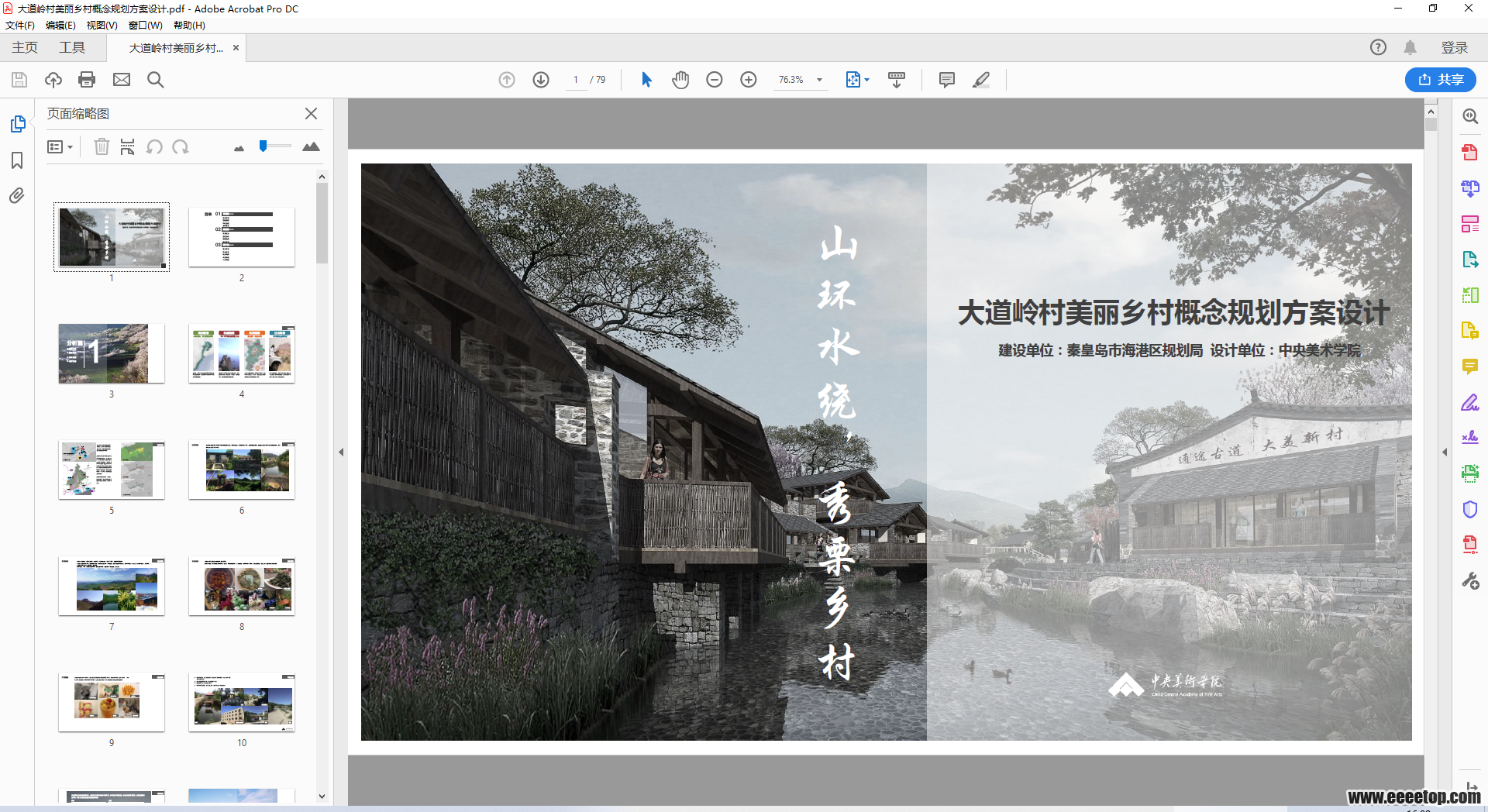Reduce thumbnail size small mountain icon
The image size is (1488, 812).
tap(239, 148)
